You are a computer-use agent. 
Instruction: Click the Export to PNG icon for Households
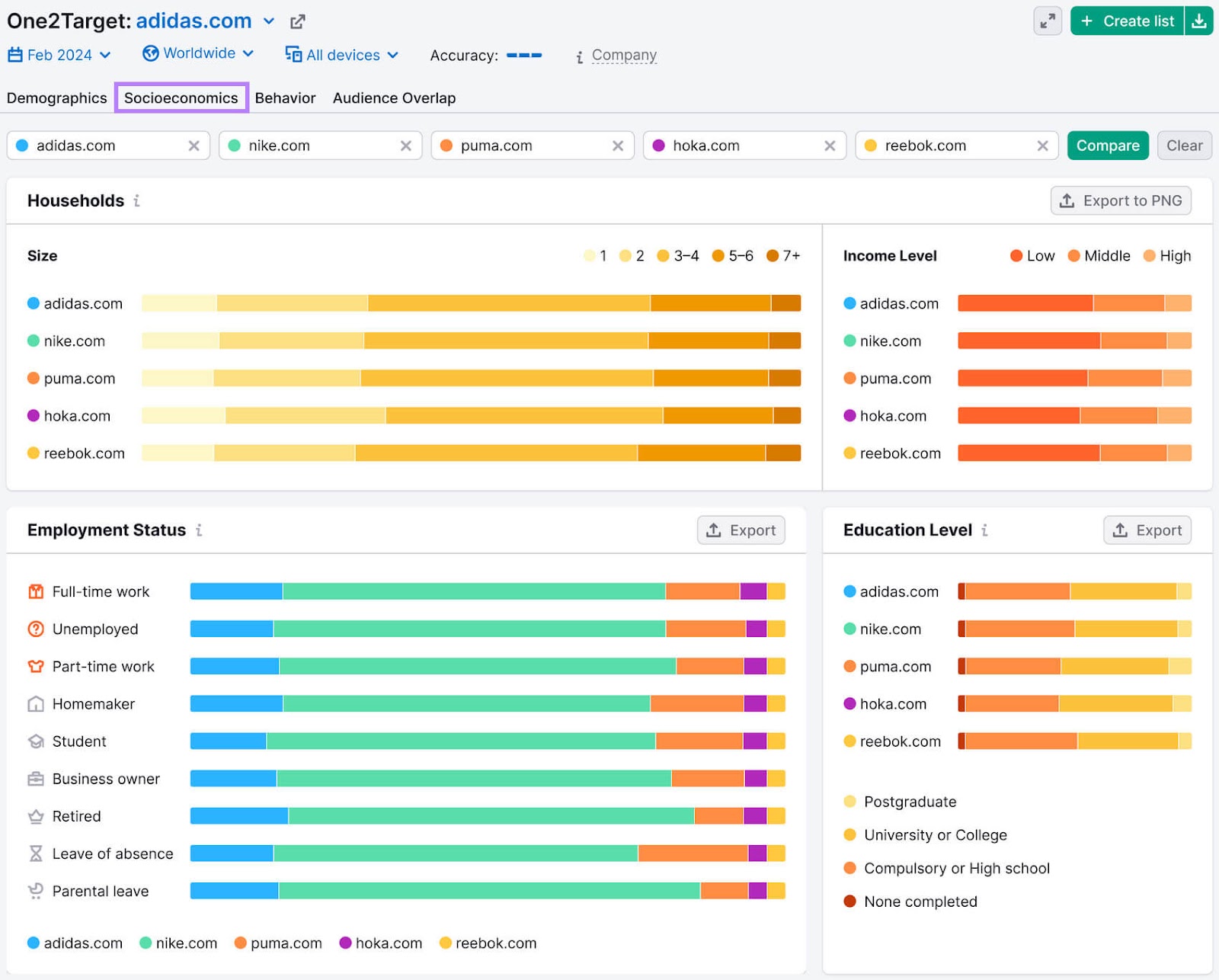click(x=1066, y=200)
